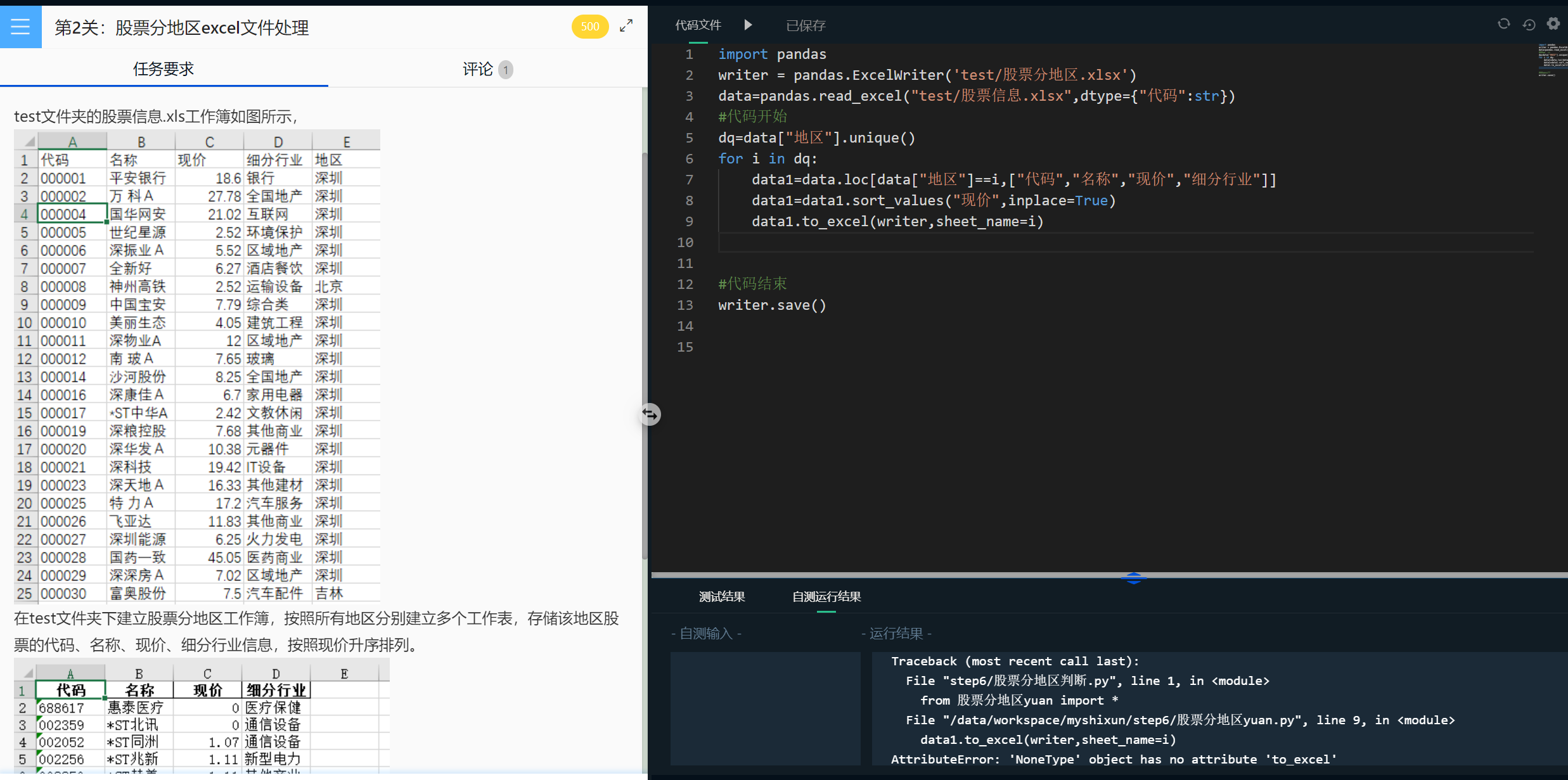The height and width of the screenshot is (780, 1568).
Task: Expand the task panel to fullscreen
Action: [626, 26]
